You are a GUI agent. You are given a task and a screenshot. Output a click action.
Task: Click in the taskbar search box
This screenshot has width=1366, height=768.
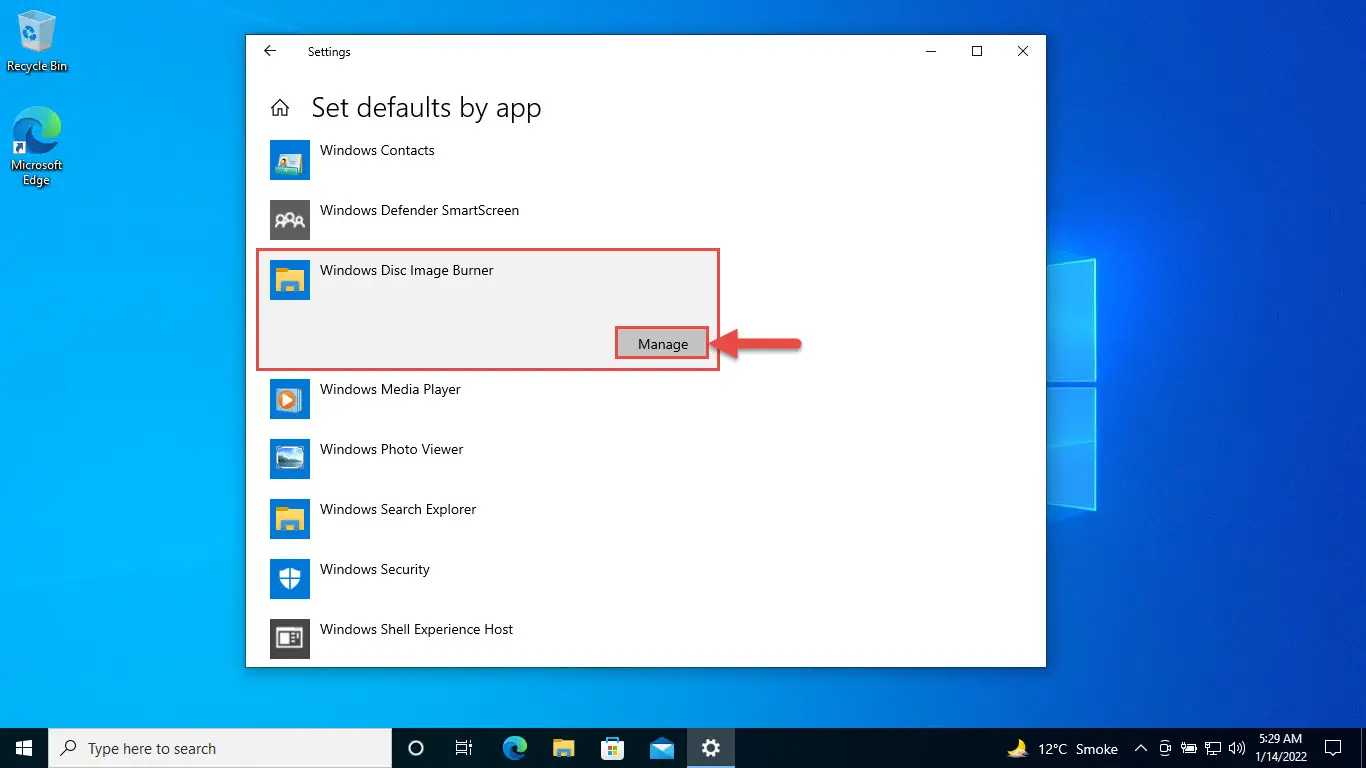point(220,748)
